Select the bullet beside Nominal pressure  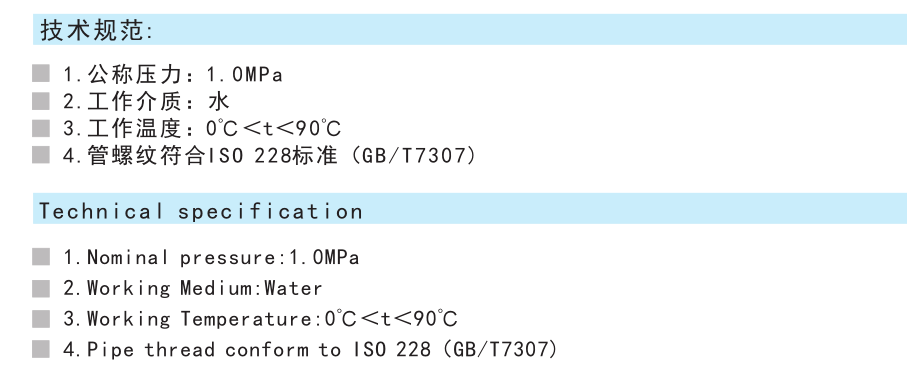pyautogui.click(x=41, y=257)
